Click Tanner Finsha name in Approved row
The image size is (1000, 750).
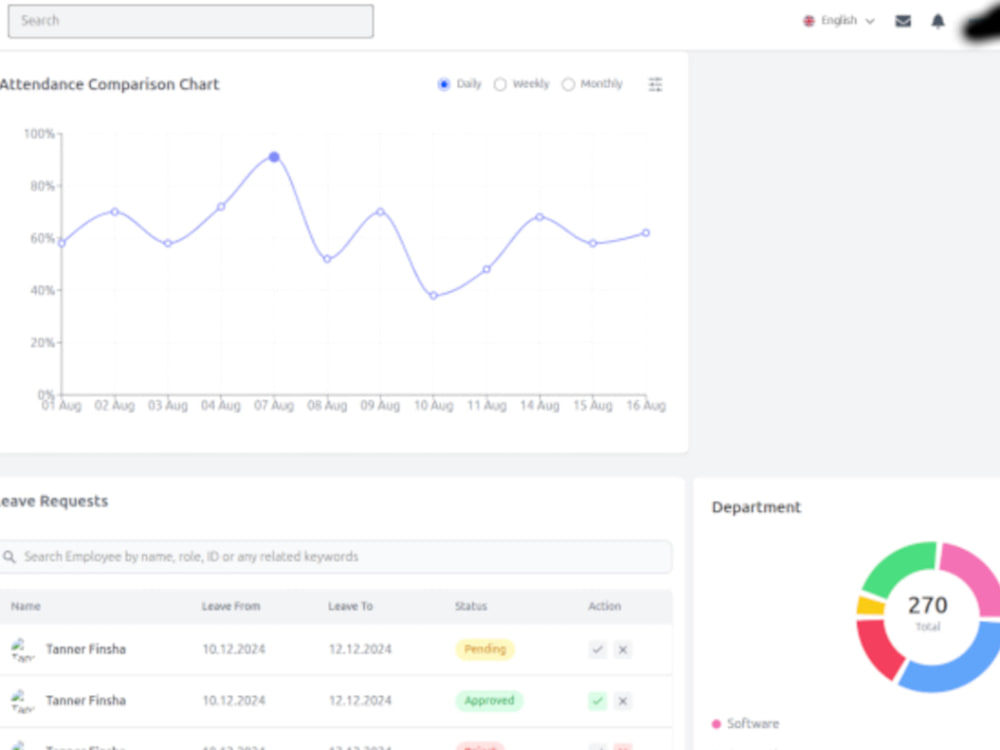(85, 701)
